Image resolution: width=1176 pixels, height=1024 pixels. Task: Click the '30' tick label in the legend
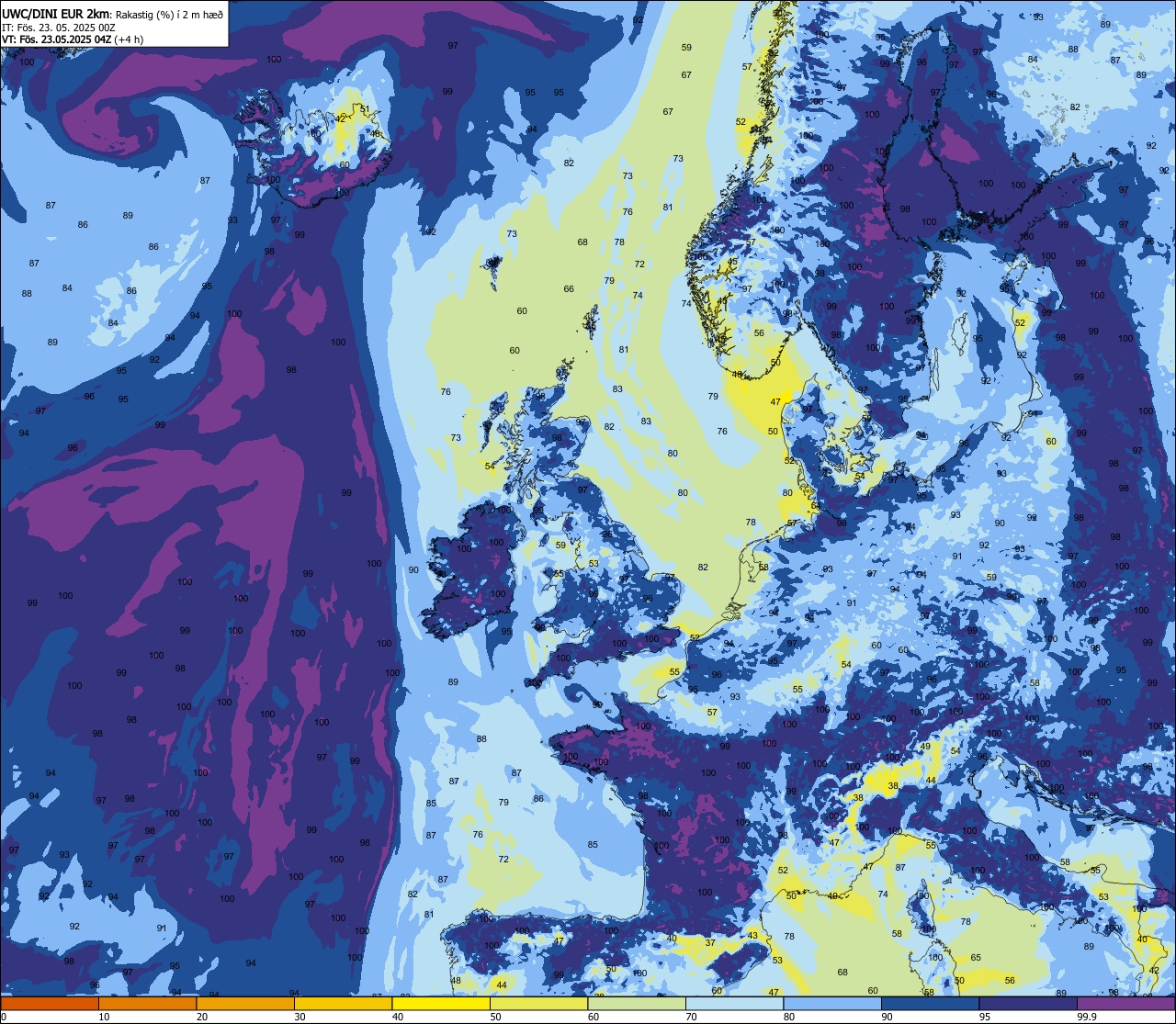pos(300,1017)
